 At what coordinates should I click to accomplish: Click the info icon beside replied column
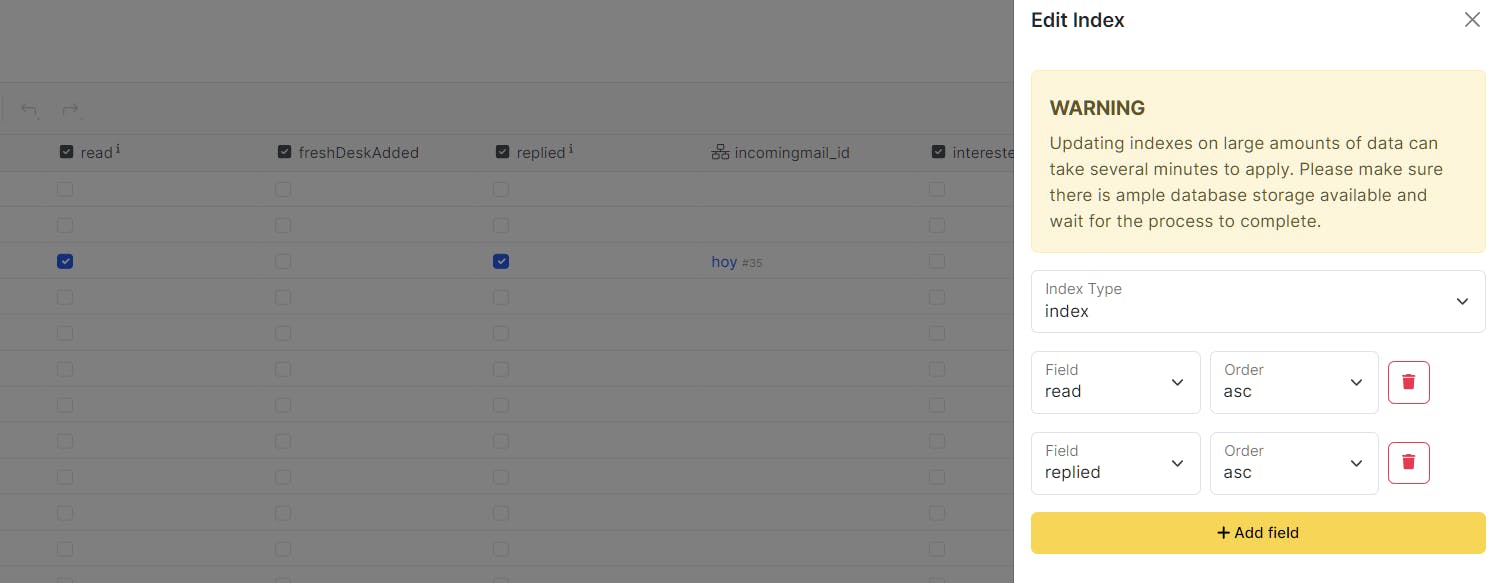pyautogui.click(x=570, y=149)
